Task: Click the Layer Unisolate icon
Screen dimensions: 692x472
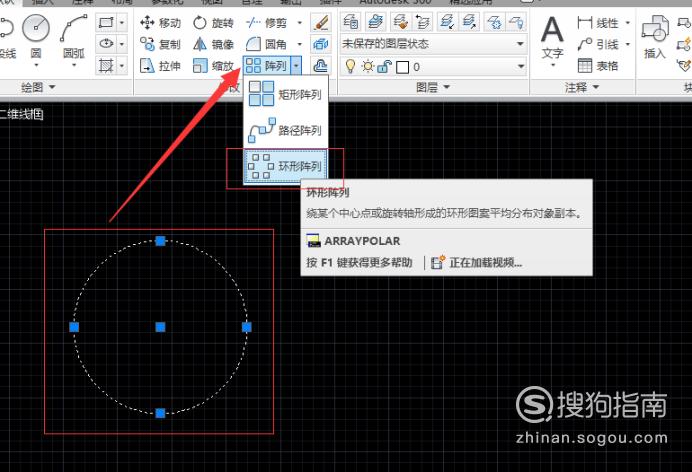Action: (x=469, y=22)
